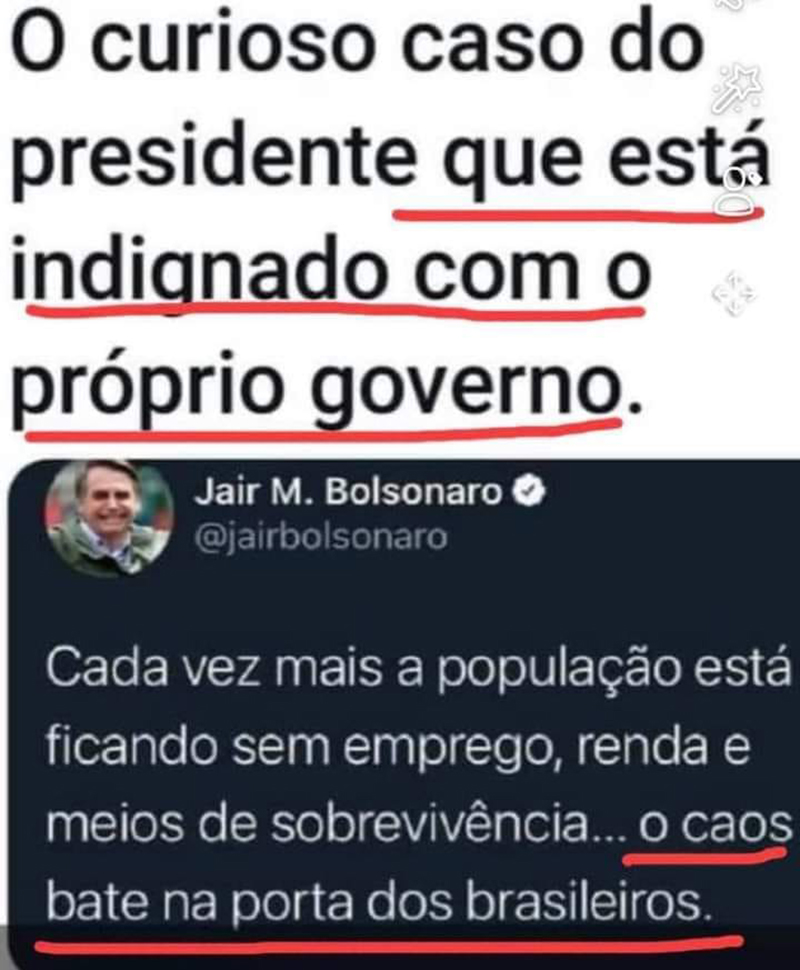
Task: Click the tweet line 'Cada vez mais a população está'
Action: [x=418, y=669]
